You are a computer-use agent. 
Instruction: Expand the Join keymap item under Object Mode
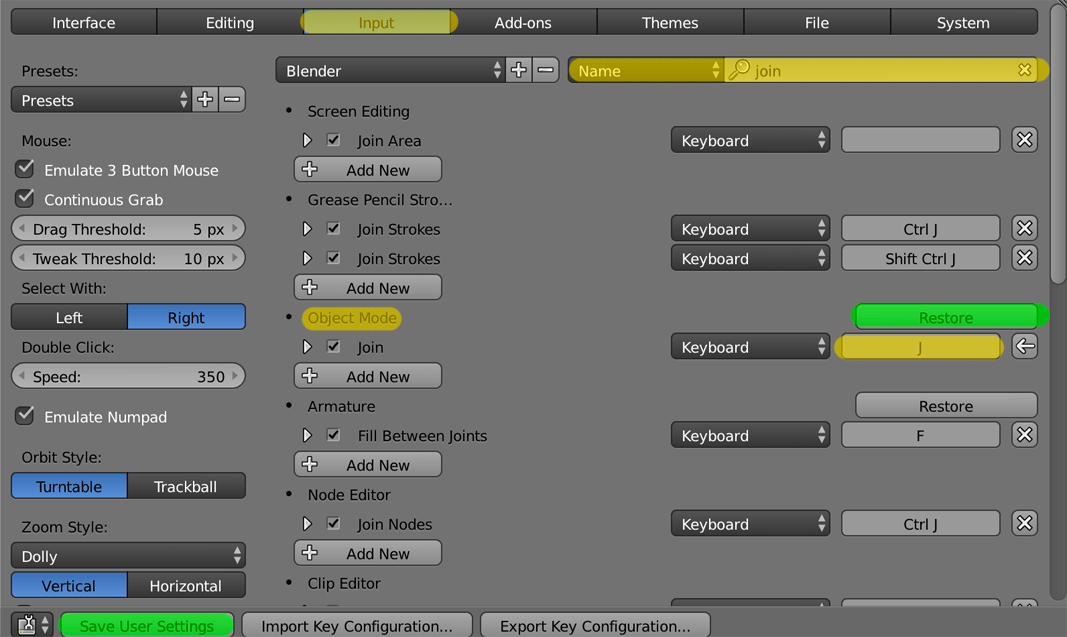click(308, 347)
